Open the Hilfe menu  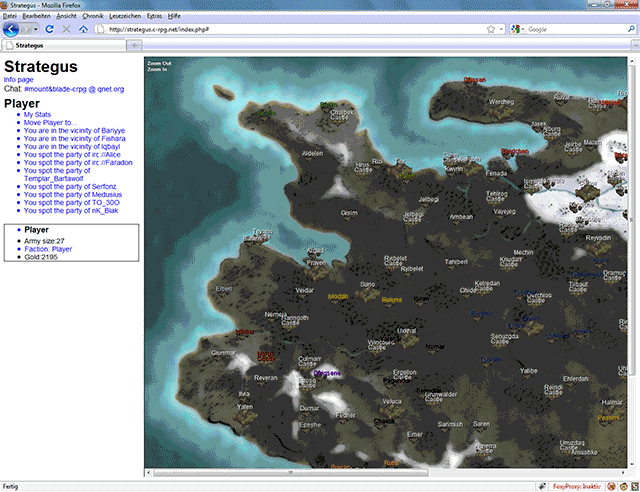(x=174, y=16)
